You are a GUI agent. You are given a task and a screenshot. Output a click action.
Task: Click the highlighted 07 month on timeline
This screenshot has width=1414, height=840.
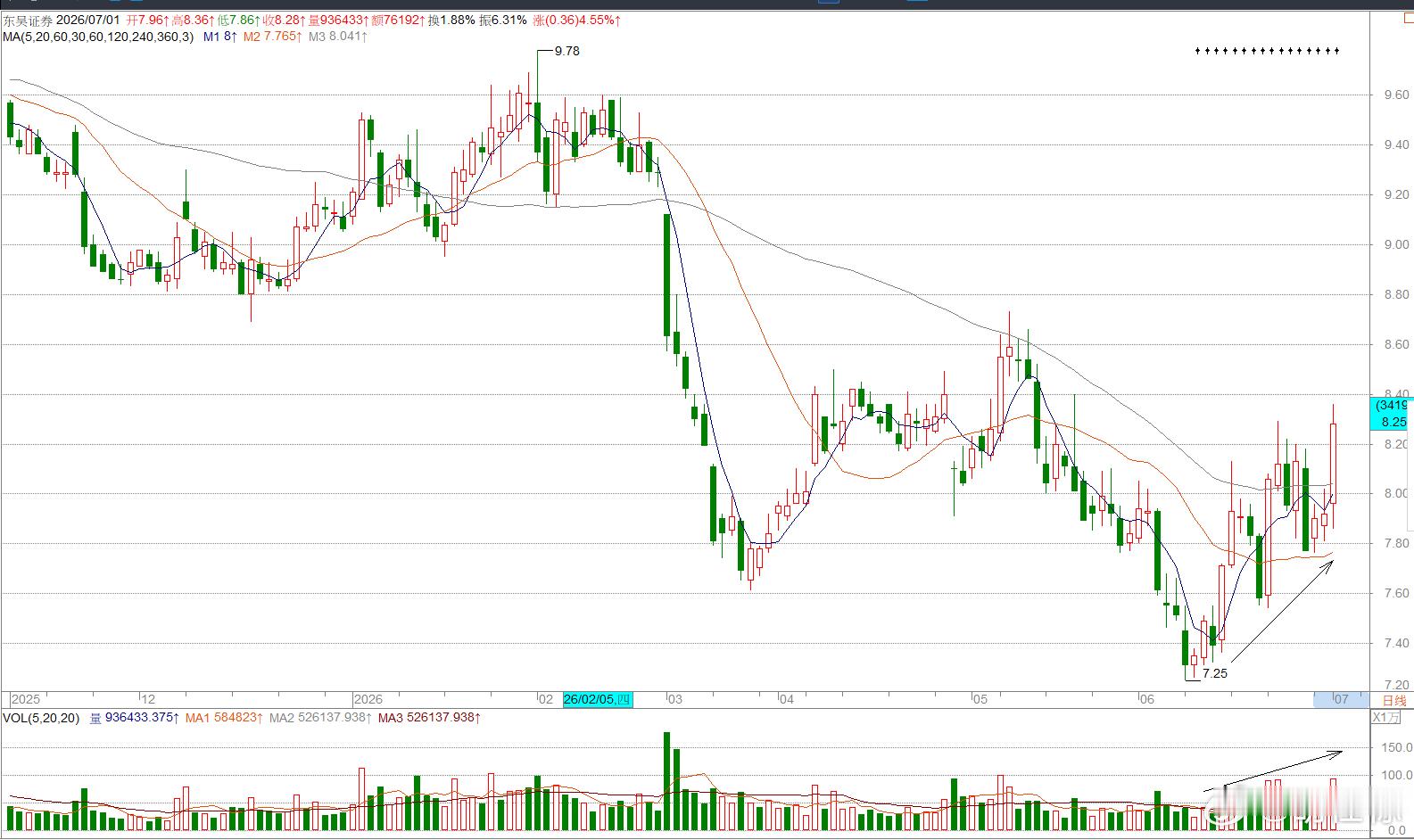1339,699
